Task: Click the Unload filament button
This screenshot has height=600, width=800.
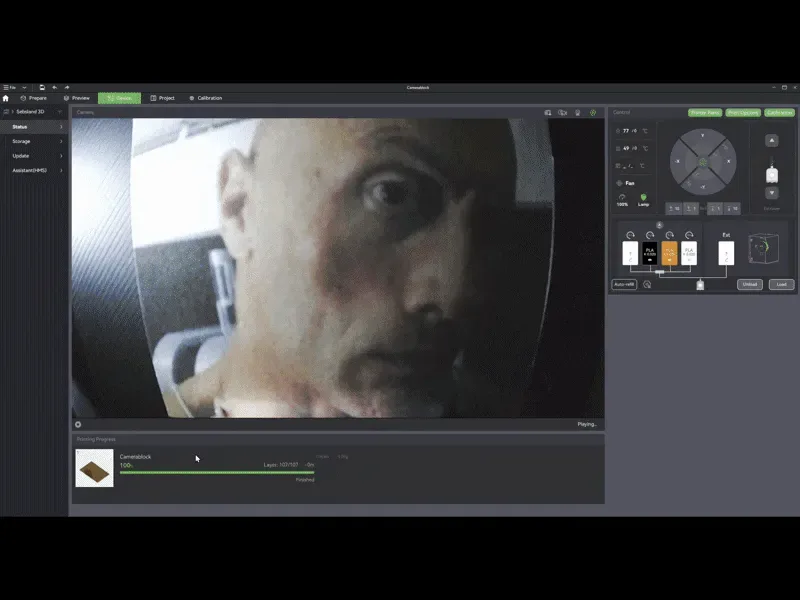Action: coord(749,284)
